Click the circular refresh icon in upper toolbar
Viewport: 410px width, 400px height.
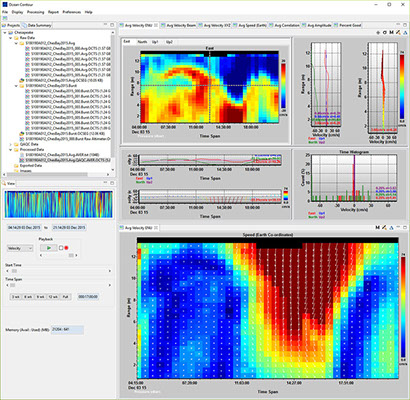385,33
